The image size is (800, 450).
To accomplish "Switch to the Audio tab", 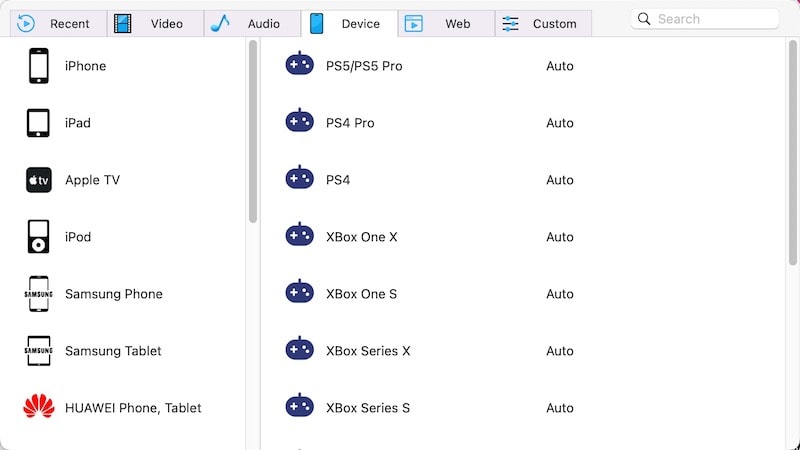I will coord(253,23).
